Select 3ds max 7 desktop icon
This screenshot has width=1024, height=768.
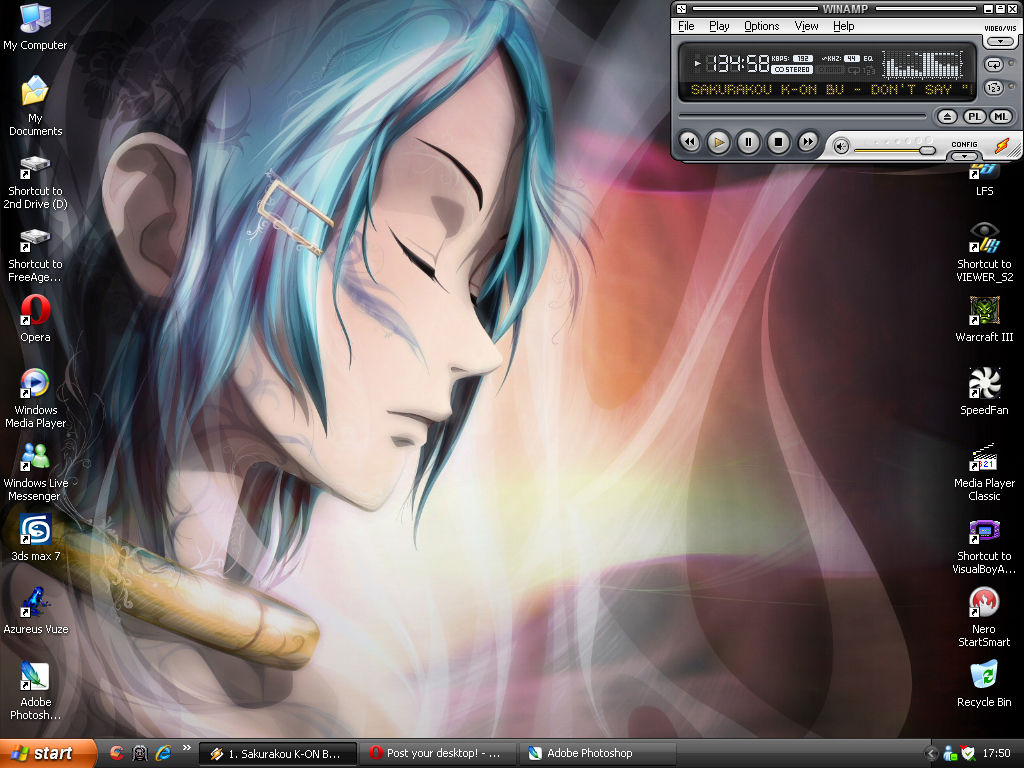click(35, 529)
